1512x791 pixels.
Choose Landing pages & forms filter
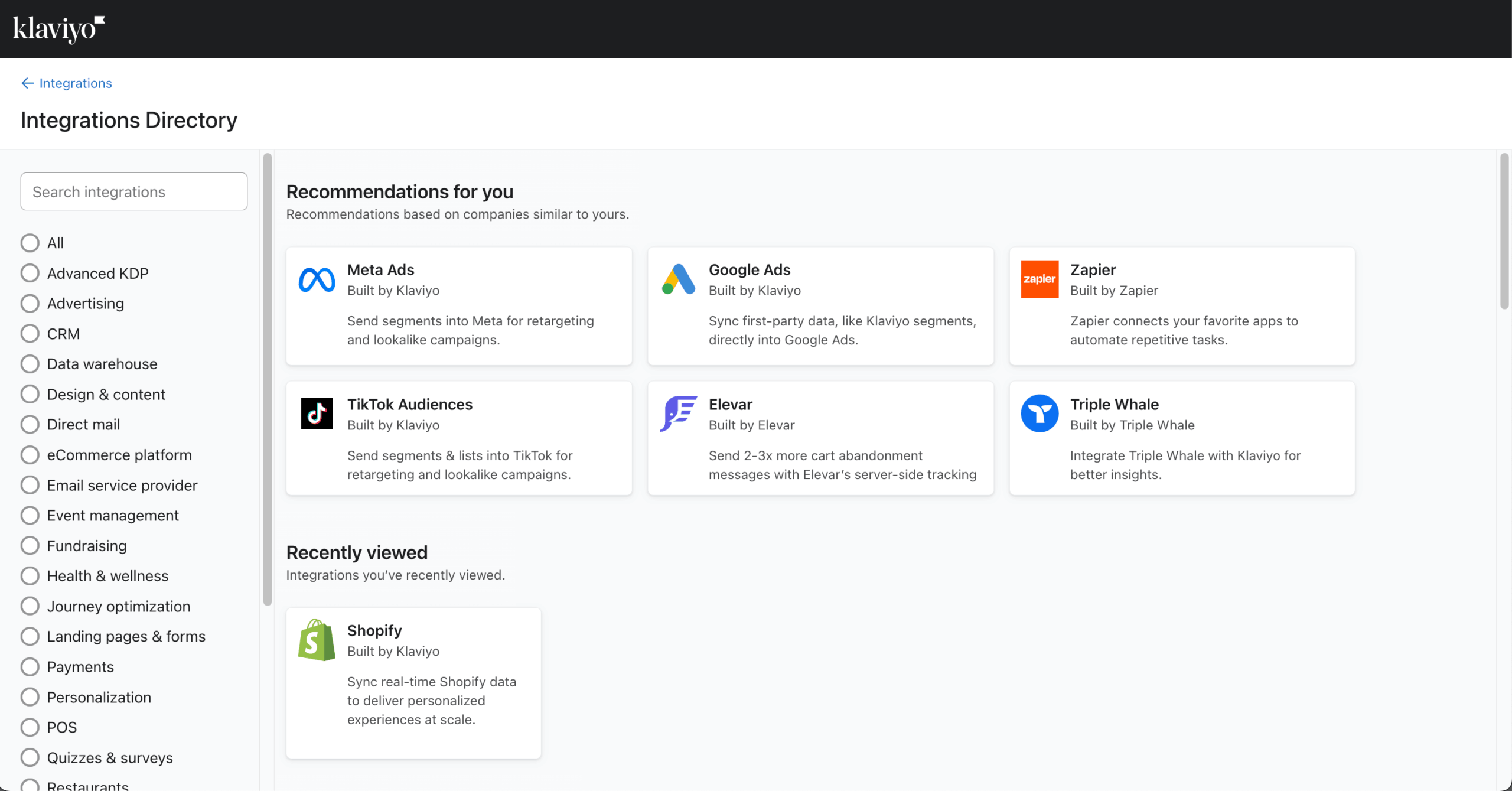[x=30, y=636]
